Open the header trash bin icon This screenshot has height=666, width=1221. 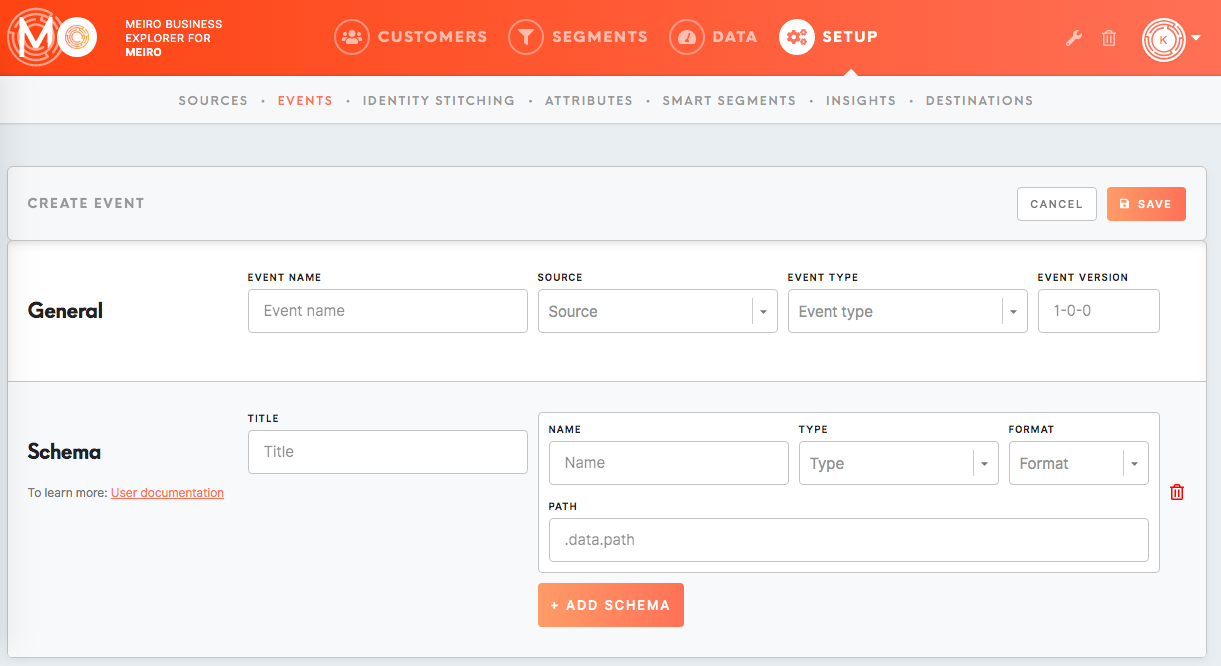[x=1109, y=38]
